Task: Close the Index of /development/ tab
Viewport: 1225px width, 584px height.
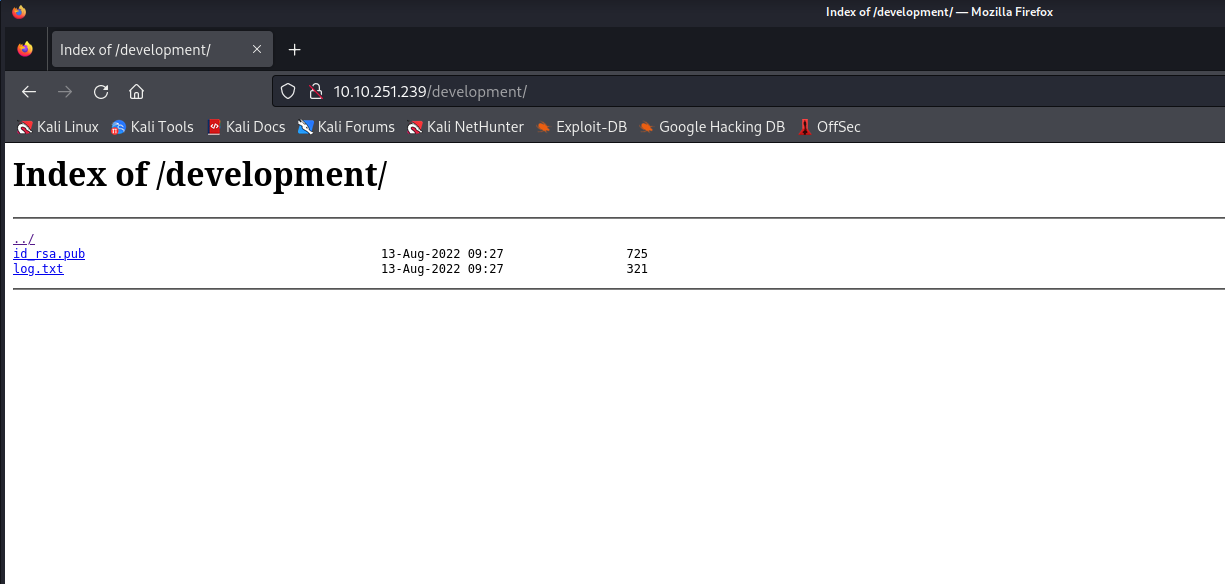Action: point(257,49)
